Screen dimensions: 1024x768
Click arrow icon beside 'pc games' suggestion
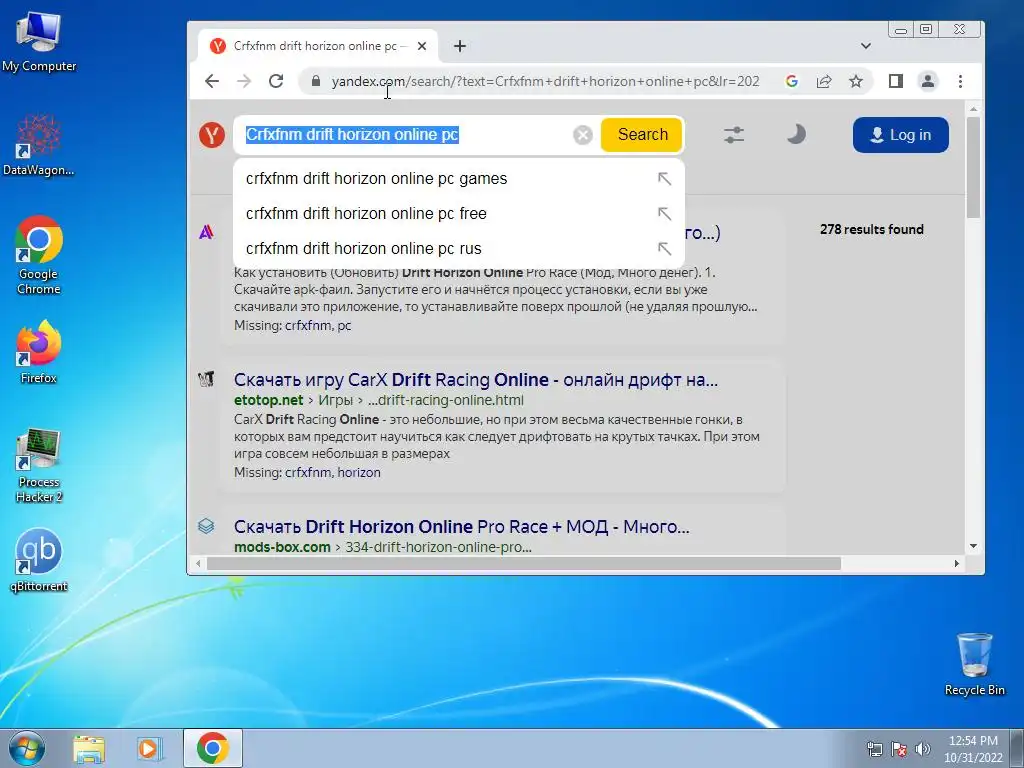[x=664, y=178]
